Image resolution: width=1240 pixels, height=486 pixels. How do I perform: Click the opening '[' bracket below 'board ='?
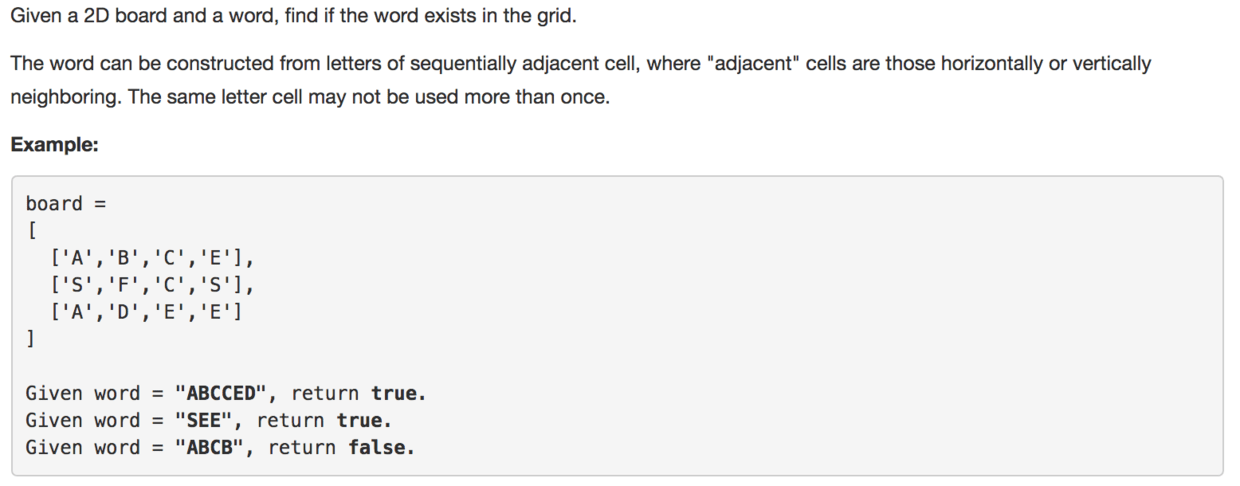(x=31, y=231)
